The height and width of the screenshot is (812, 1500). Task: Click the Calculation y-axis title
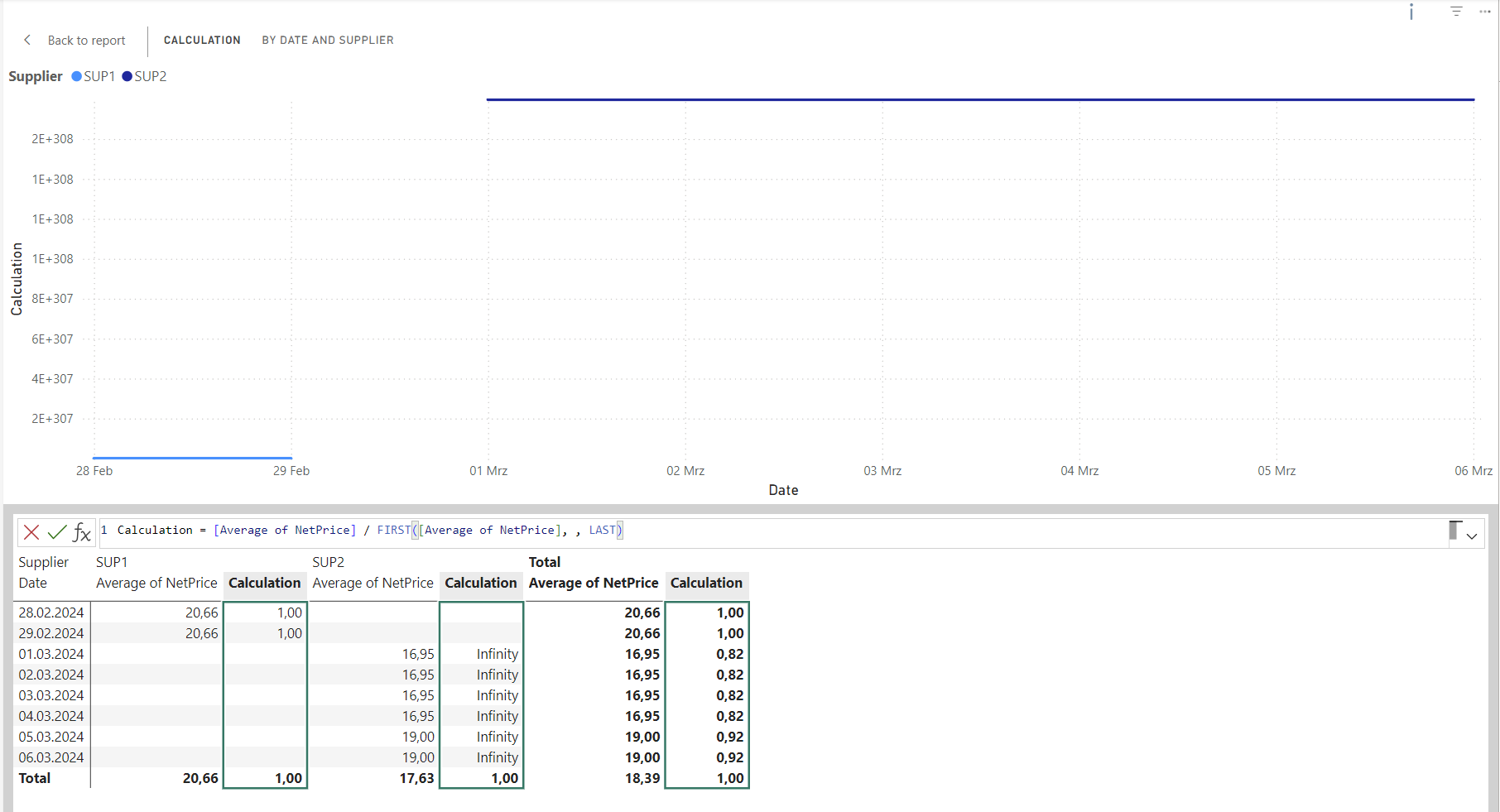[x=17, y=279]
